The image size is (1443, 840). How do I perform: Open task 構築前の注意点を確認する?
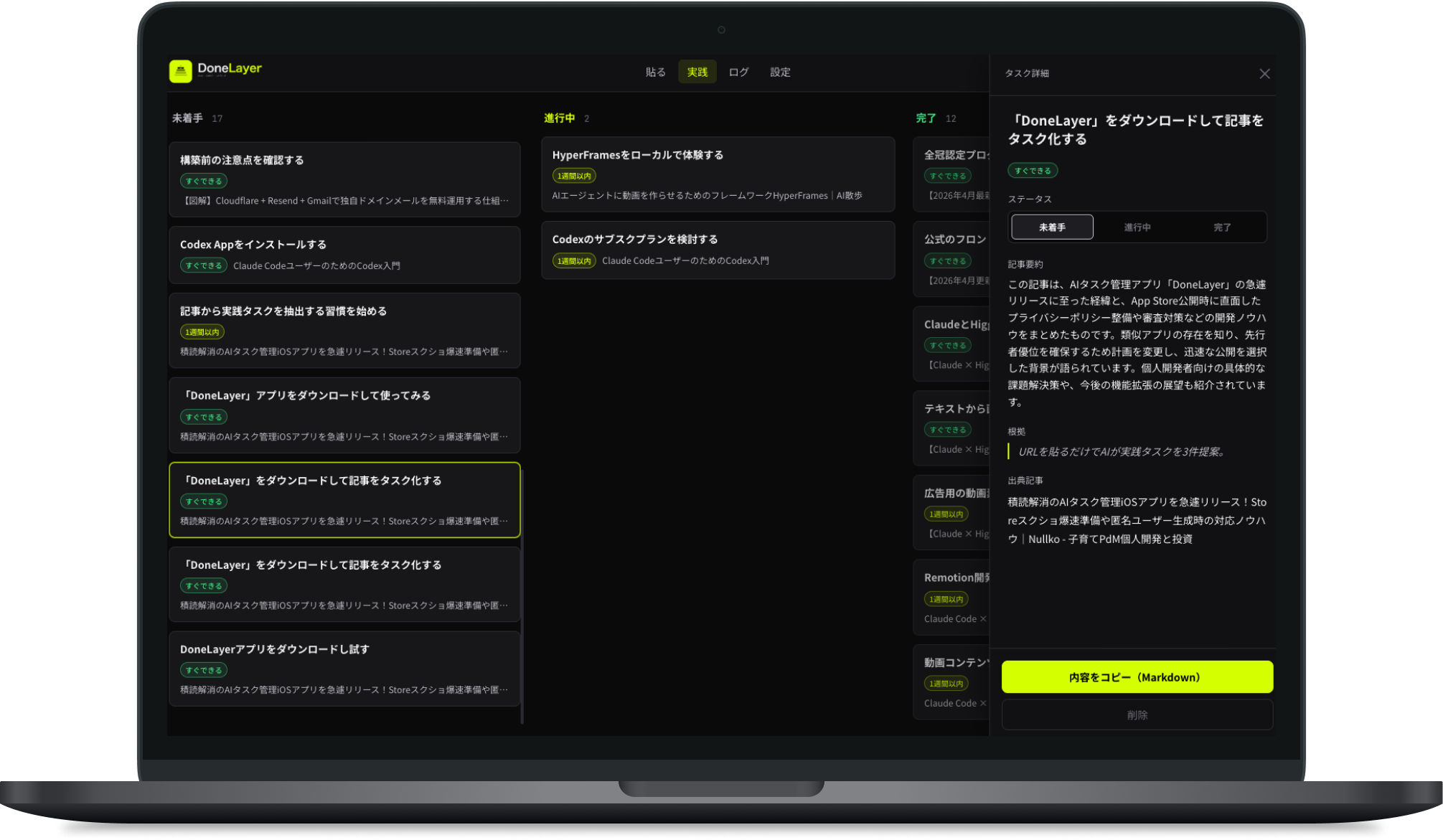tap(344, 179)
